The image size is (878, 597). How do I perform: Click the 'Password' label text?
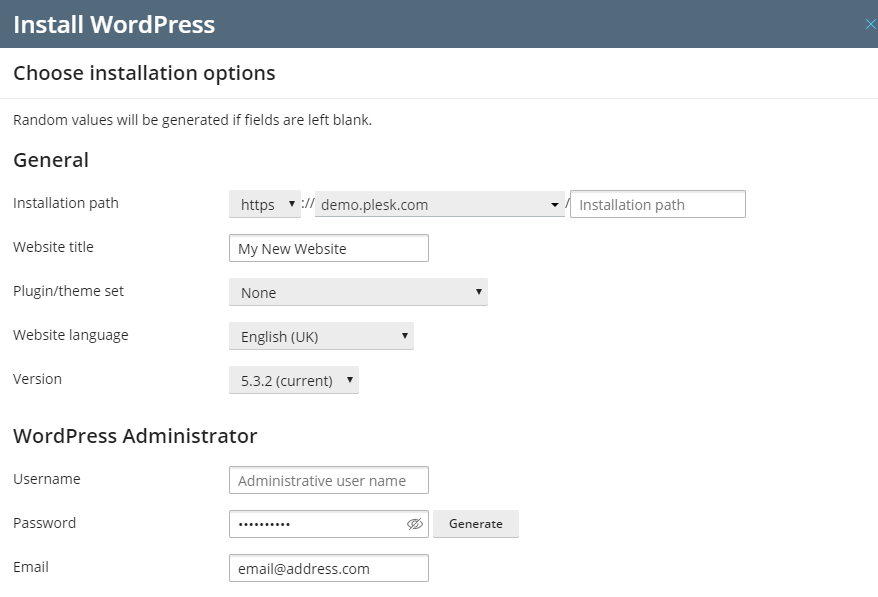pyautogui.click(x=44, y=523)
